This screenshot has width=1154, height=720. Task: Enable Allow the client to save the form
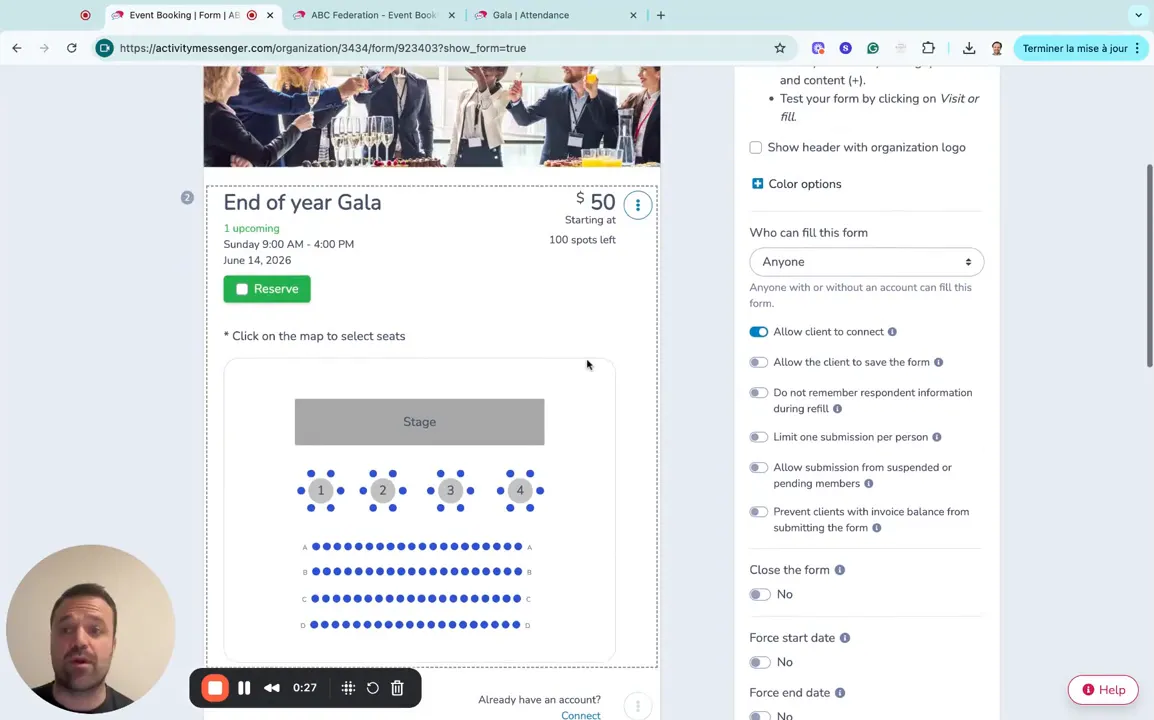[758, 362]
